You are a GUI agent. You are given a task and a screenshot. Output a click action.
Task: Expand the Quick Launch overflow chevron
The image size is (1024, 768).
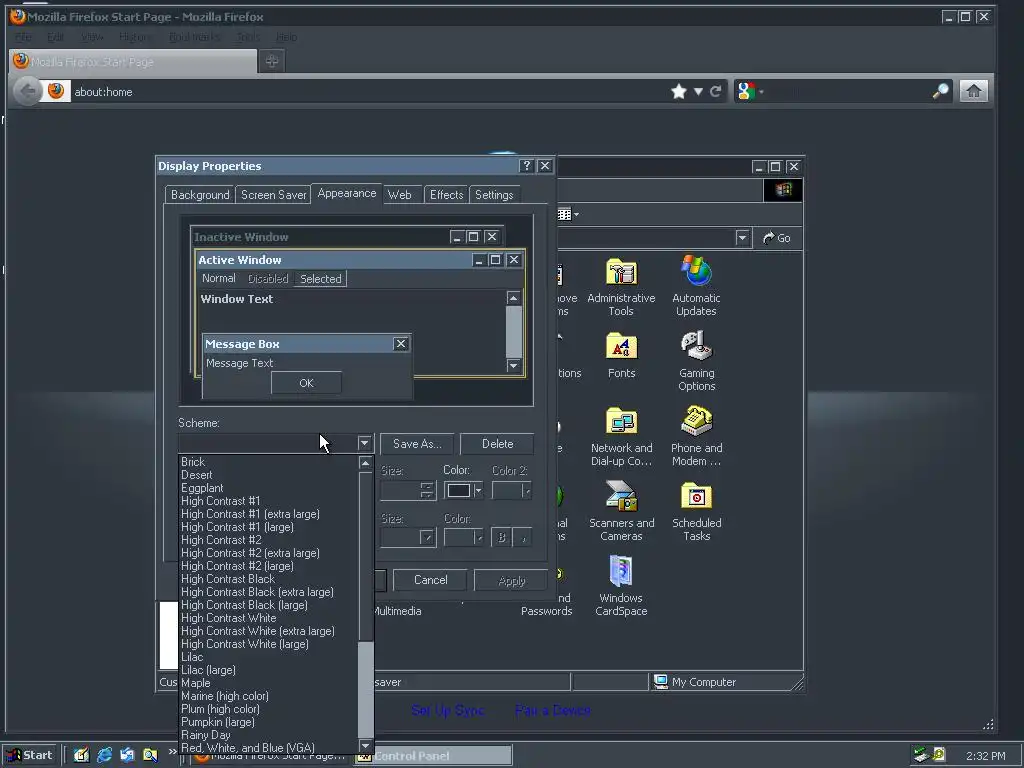[x=172, y=752]
